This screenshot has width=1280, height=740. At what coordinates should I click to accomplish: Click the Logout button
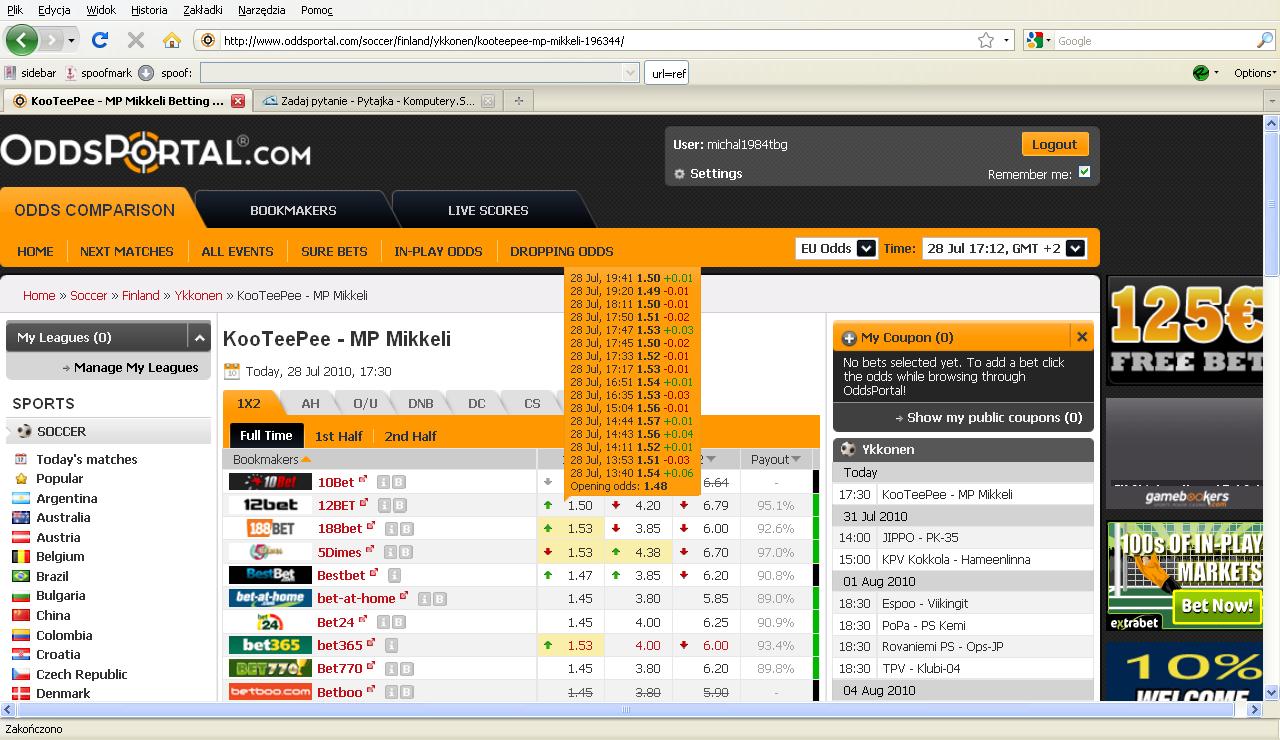(x=1054, y=144)
